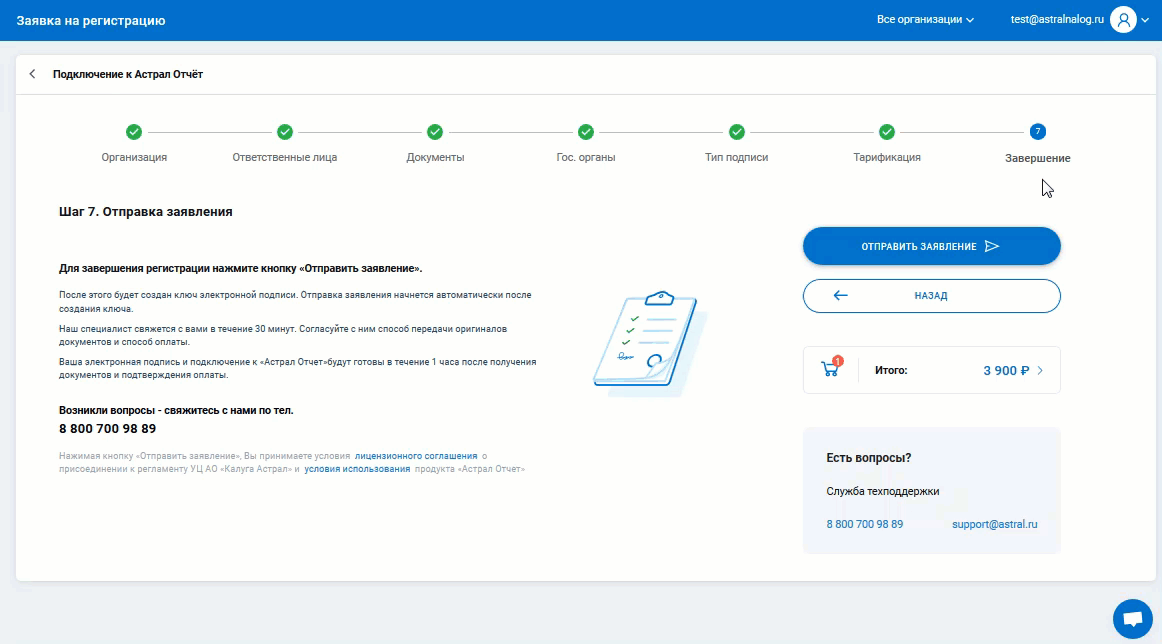The height and width of the screenshot is (644, 1162).
Task: Open the лицензионного соглашения link
Action: point(416,456)
